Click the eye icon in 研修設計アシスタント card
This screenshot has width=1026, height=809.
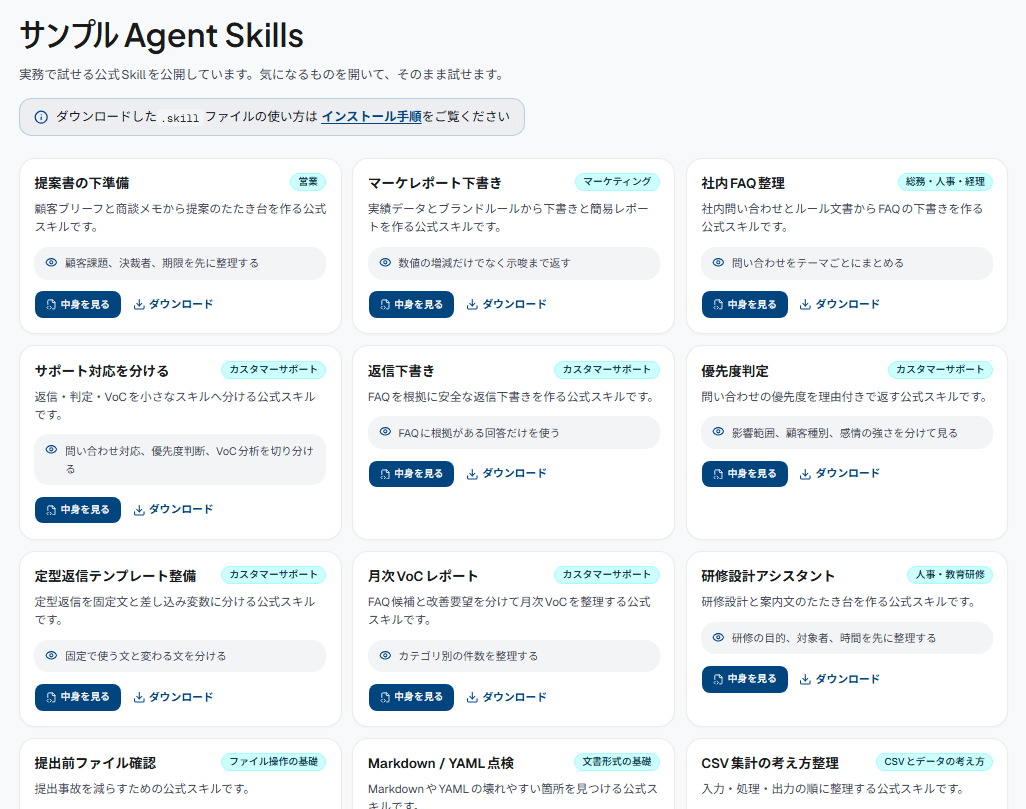pos(718,638)
